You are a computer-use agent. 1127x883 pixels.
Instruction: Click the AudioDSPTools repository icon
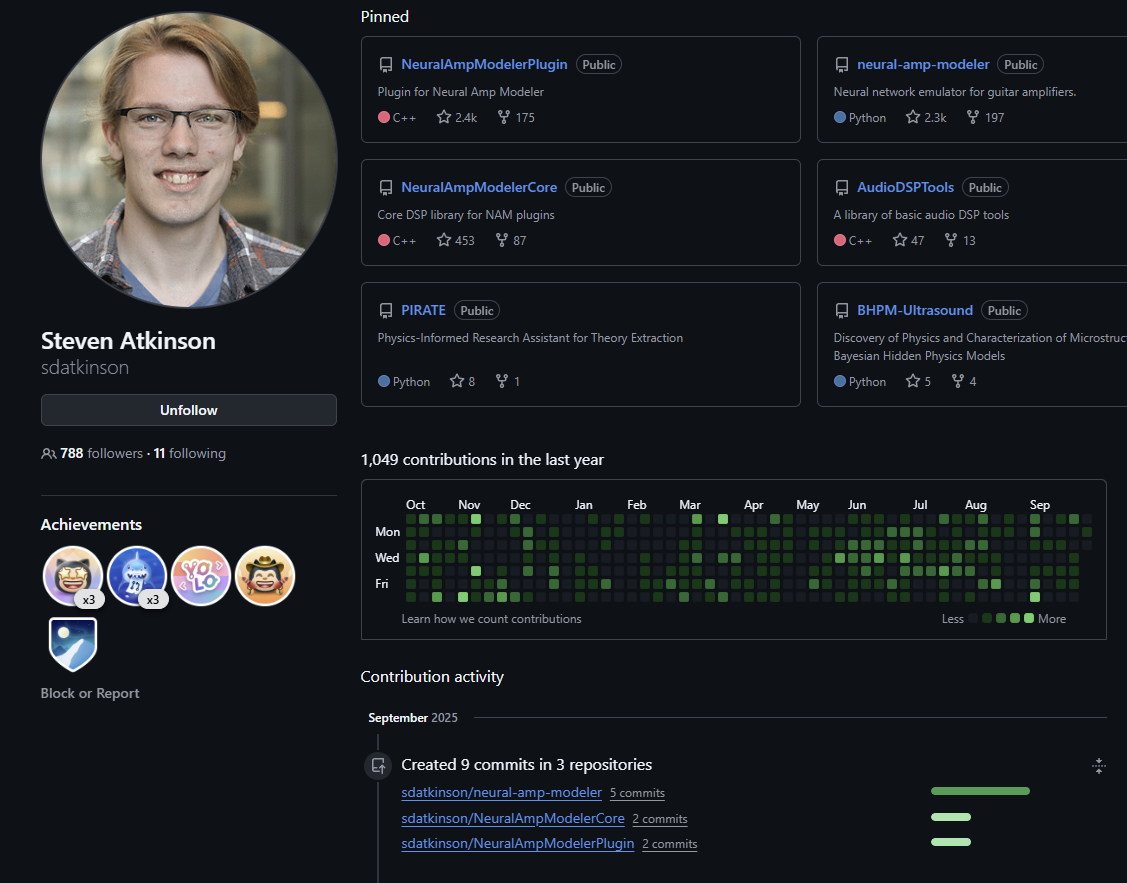pos(842,188)
